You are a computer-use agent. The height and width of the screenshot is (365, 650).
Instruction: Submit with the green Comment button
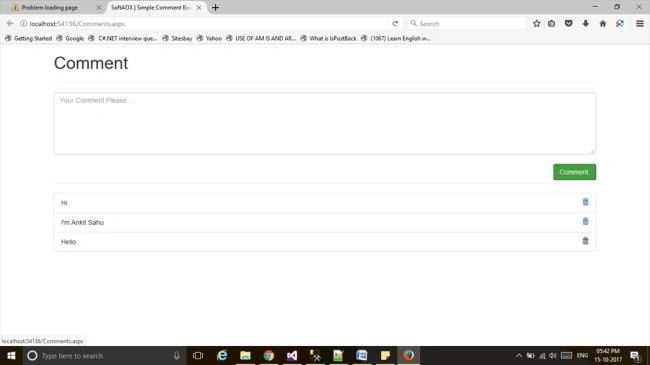pos(574,172)
